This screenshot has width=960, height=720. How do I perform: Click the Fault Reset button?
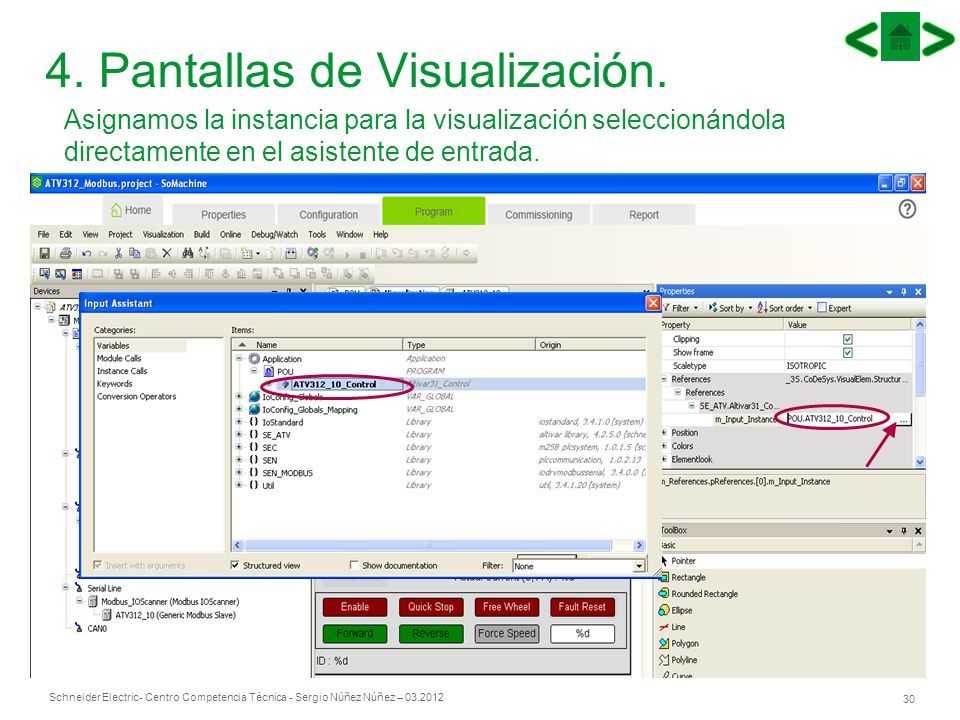point(582,607)
